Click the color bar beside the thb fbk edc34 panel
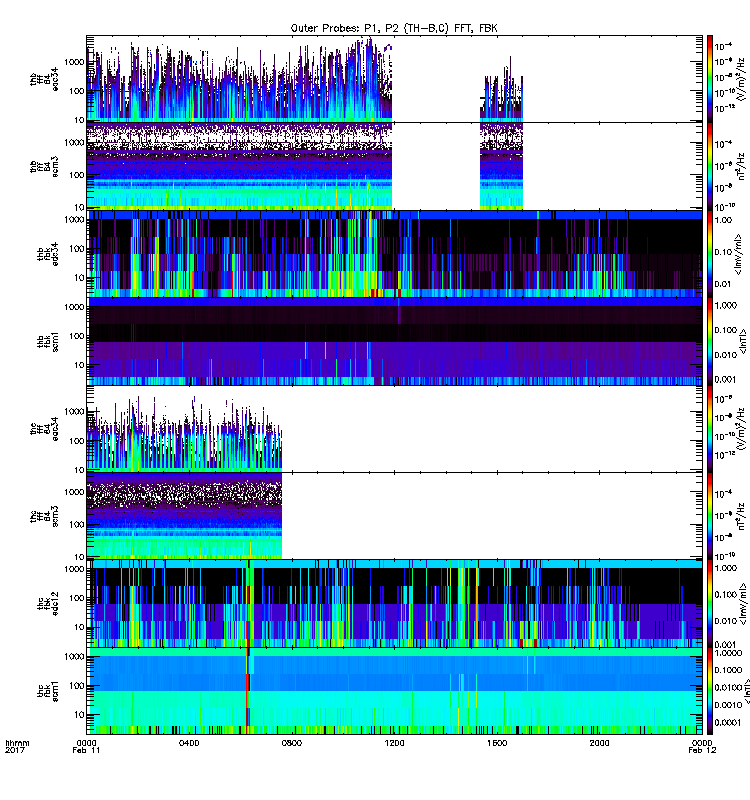Image resolution: width=750 pixels, height=800 pixels. [709, 254]
